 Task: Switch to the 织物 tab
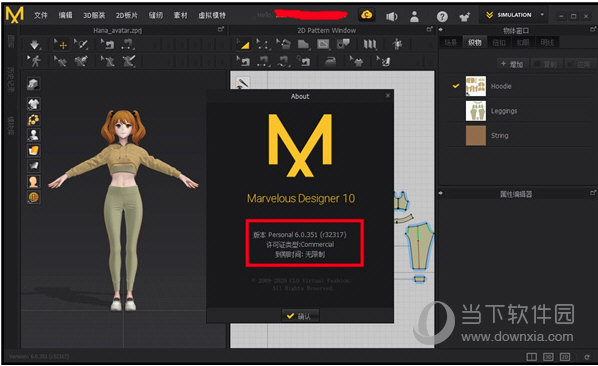(474, 42)
